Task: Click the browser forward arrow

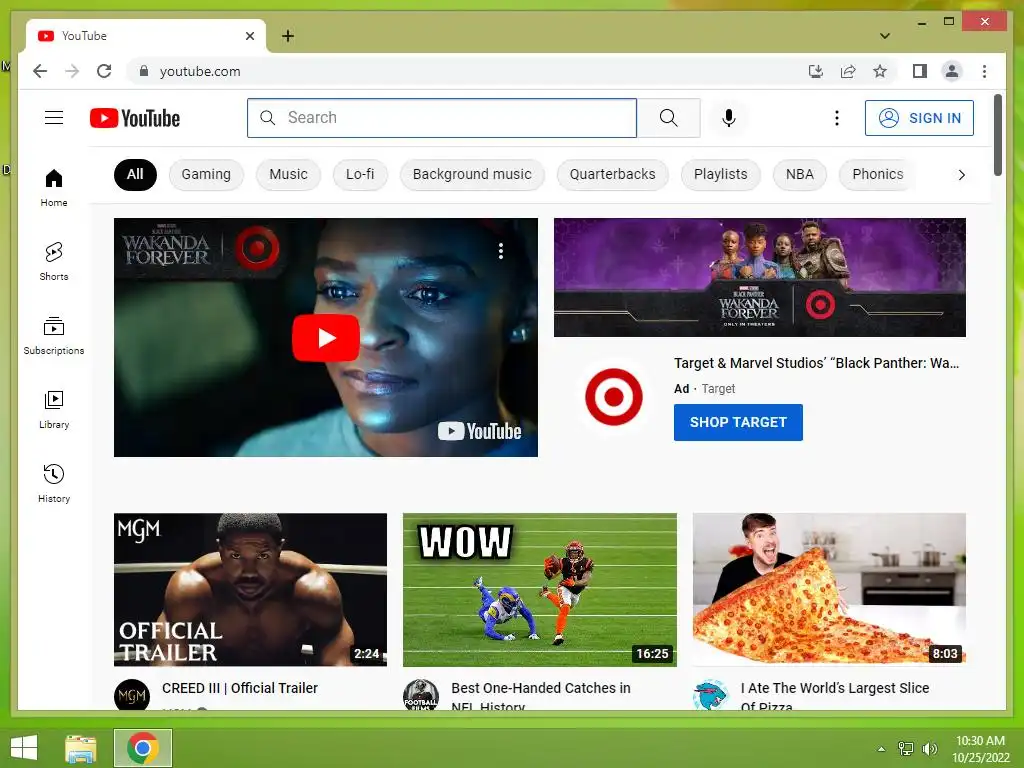Action: coord(72,71)
